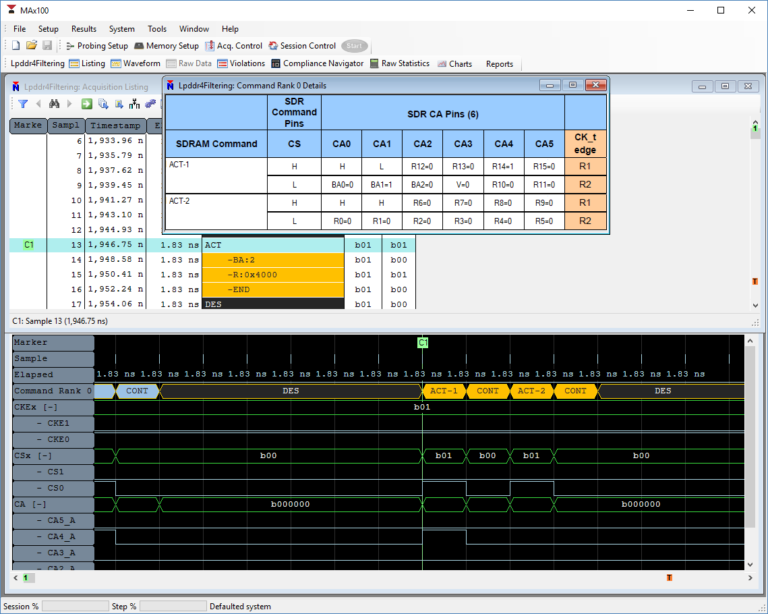Click the green go-to arrow icon
The image size is (768, 614).
87,104
